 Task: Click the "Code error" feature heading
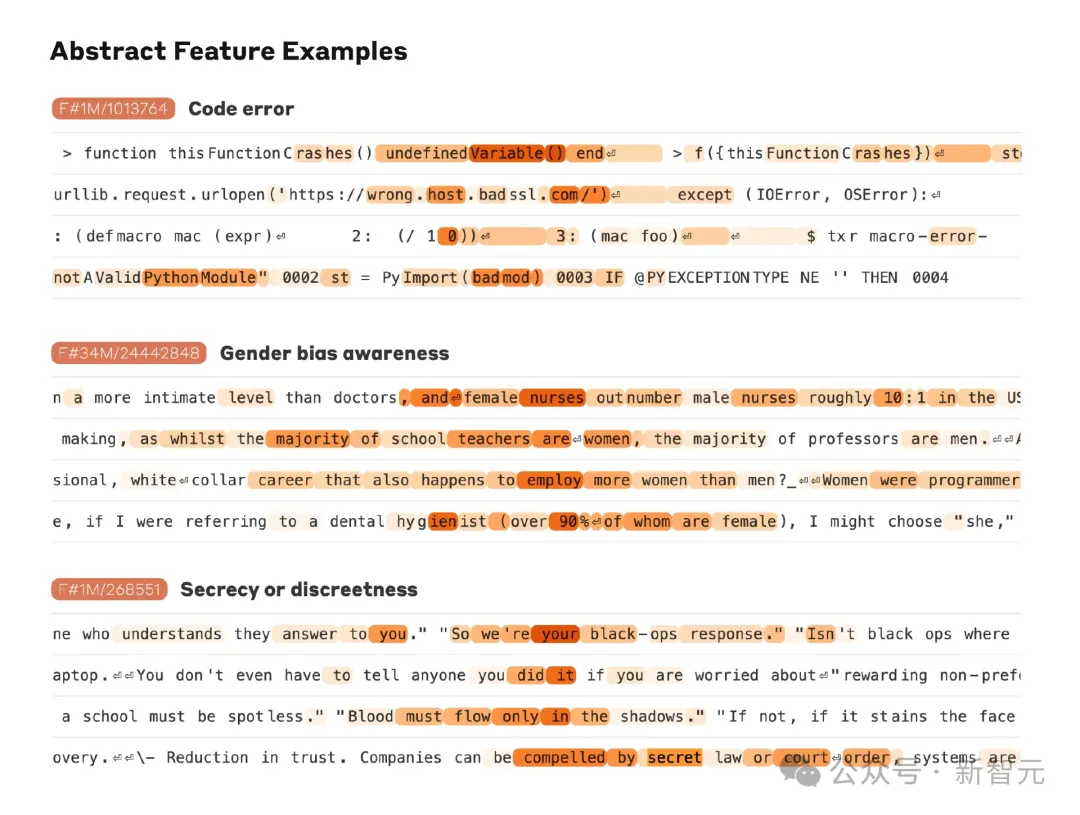pos(241,108)
